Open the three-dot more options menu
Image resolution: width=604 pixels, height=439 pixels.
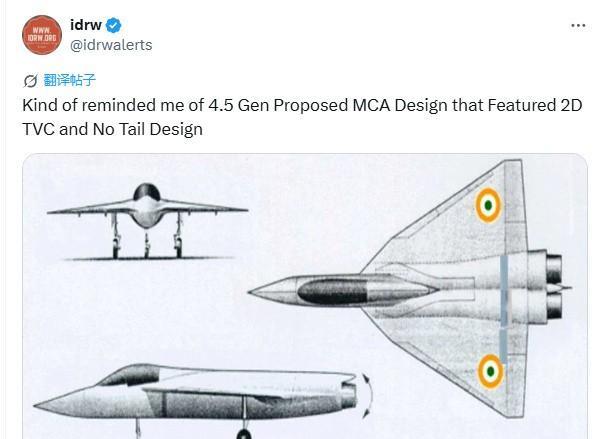[578, 25]
